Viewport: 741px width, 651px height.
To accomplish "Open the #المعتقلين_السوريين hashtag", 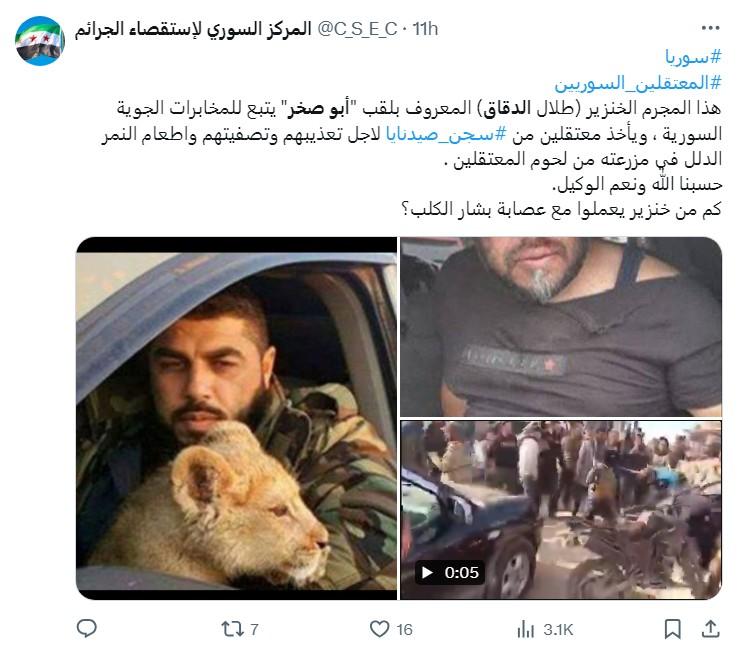I will (638, 83).
